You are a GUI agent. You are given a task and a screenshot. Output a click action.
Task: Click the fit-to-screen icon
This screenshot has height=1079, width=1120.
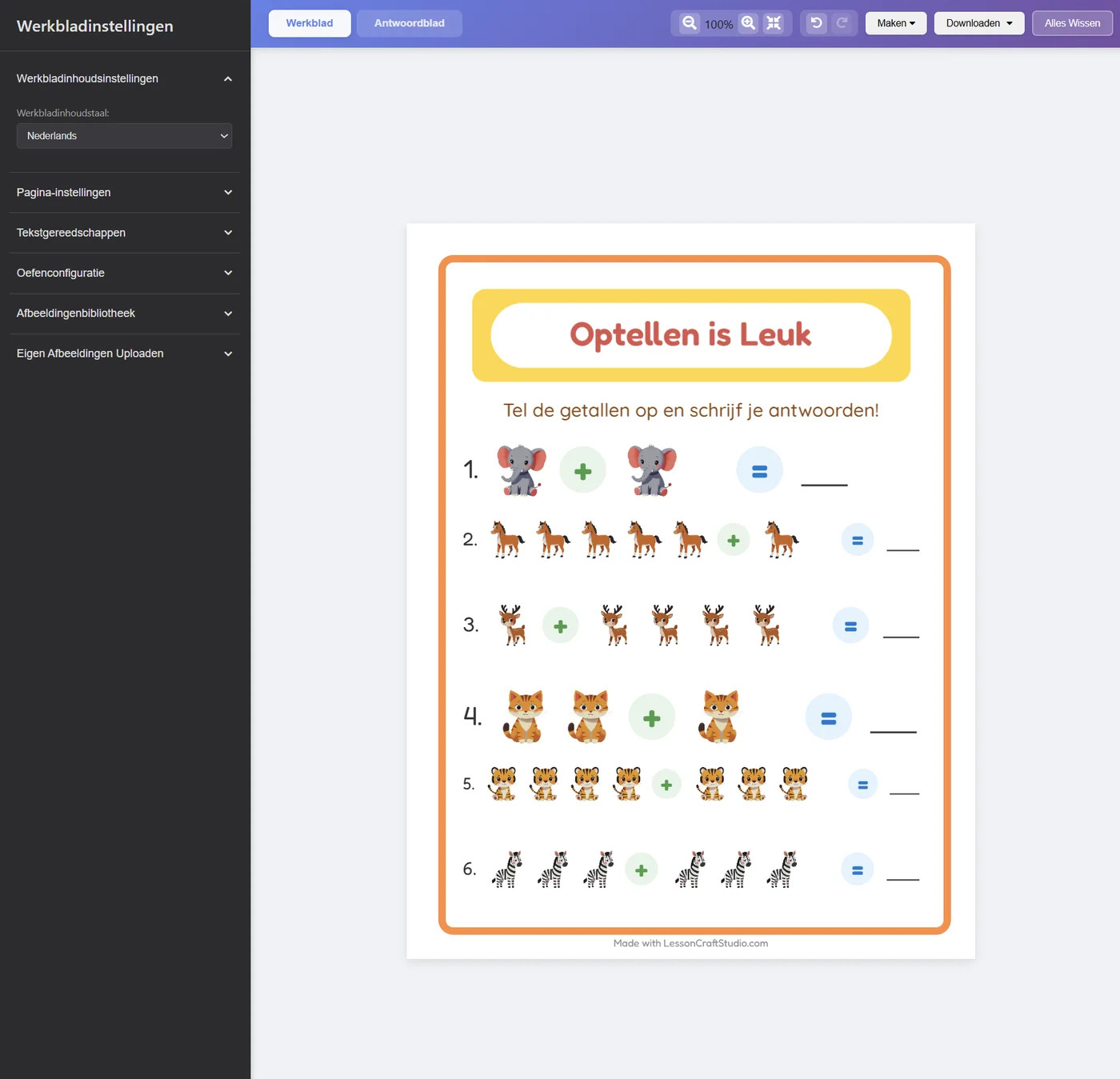tap(774, 23)
